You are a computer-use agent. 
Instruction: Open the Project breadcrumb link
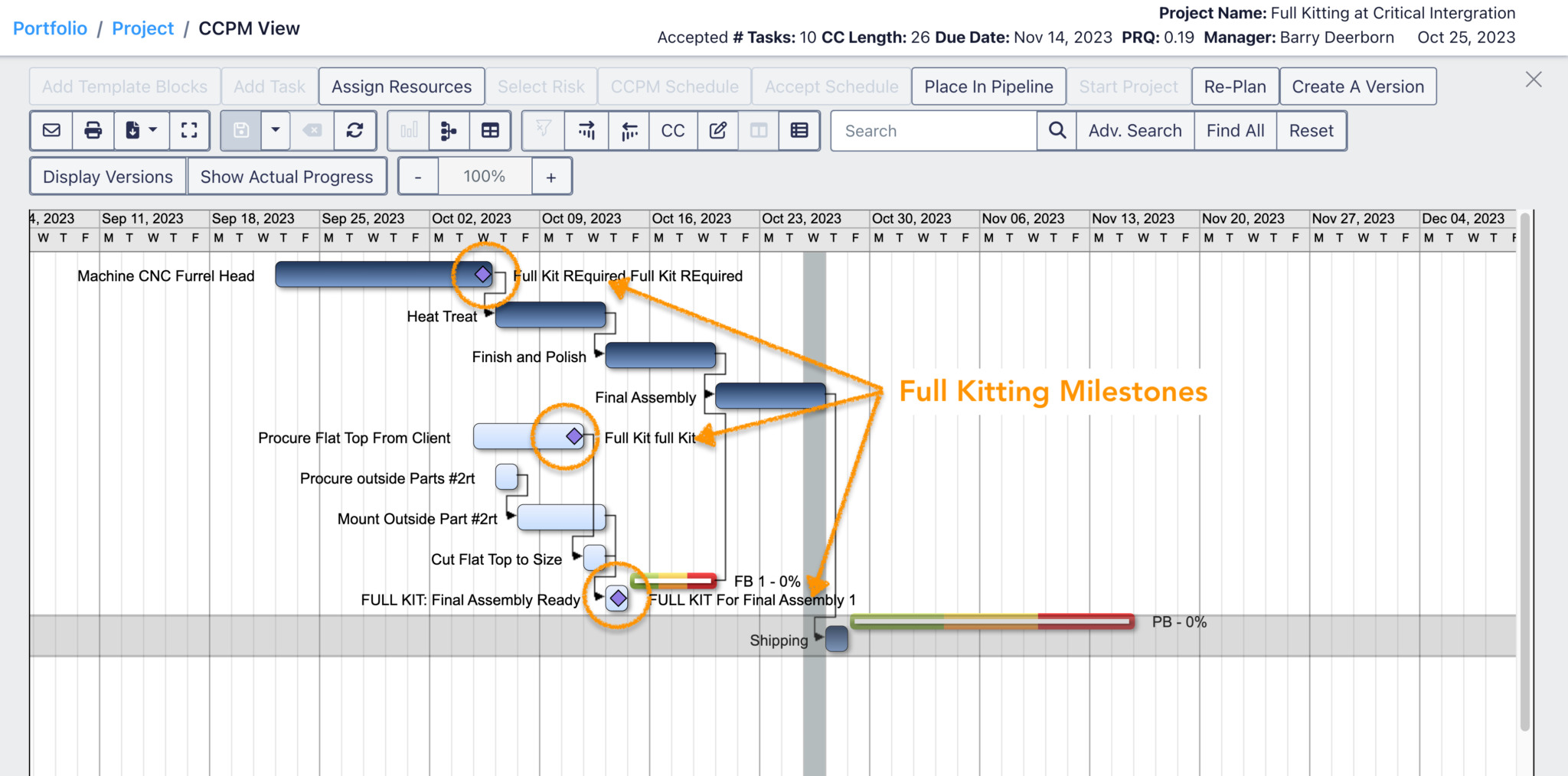pyautogui.click(x=143, y=28)
